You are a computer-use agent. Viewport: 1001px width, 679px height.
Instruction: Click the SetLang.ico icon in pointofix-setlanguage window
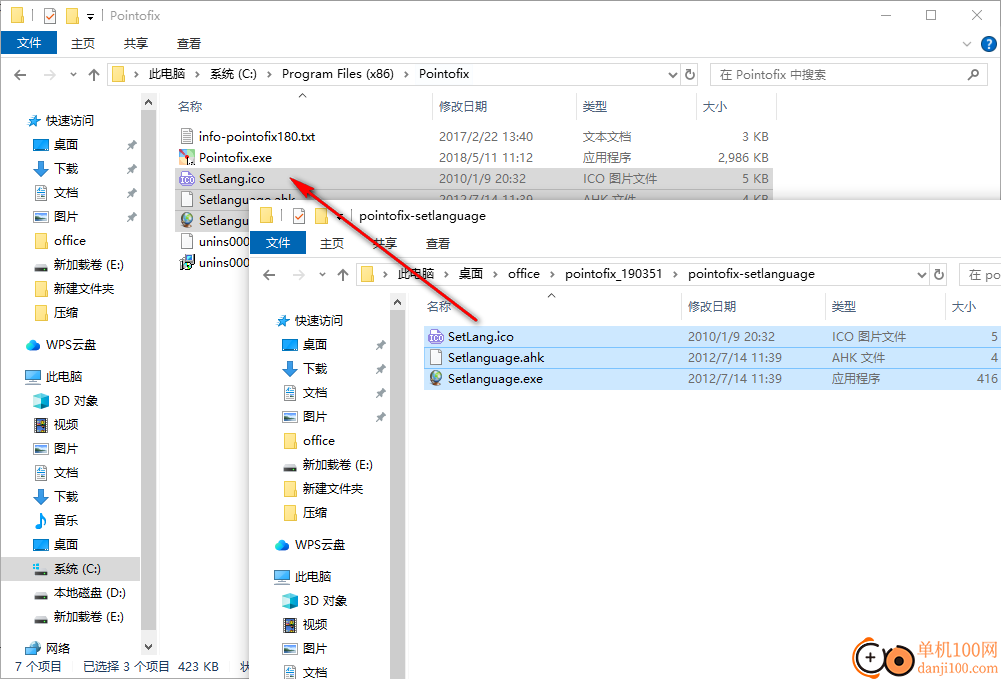(x=436, y=337)
